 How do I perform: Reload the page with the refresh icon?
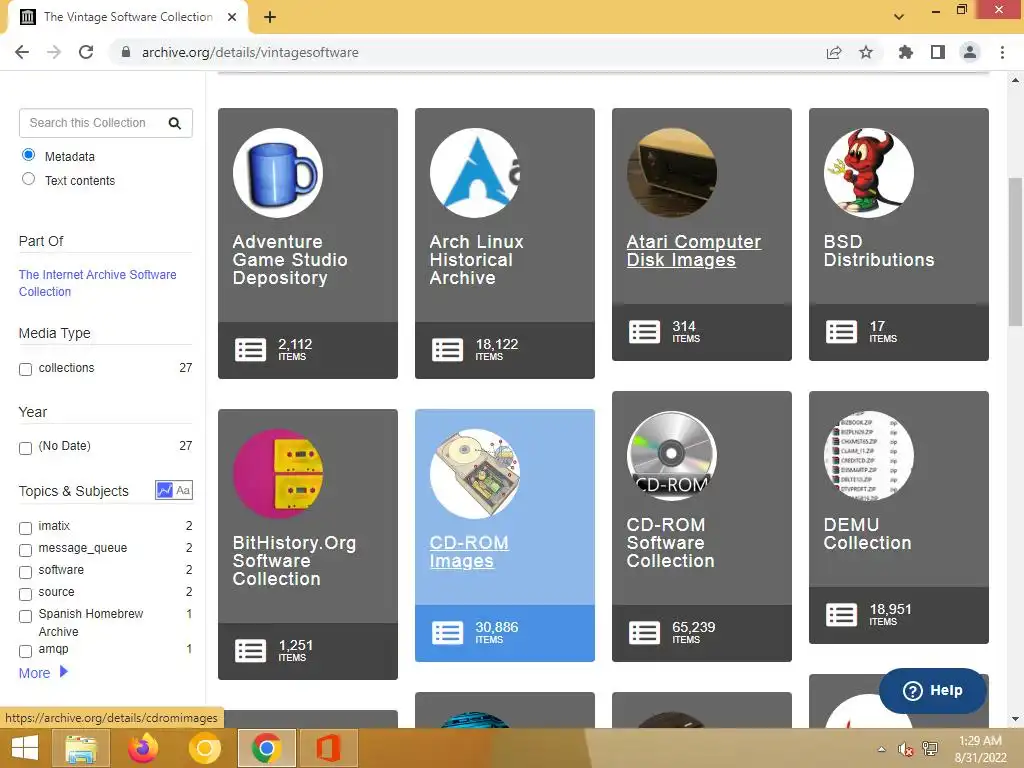coord(86,52)
